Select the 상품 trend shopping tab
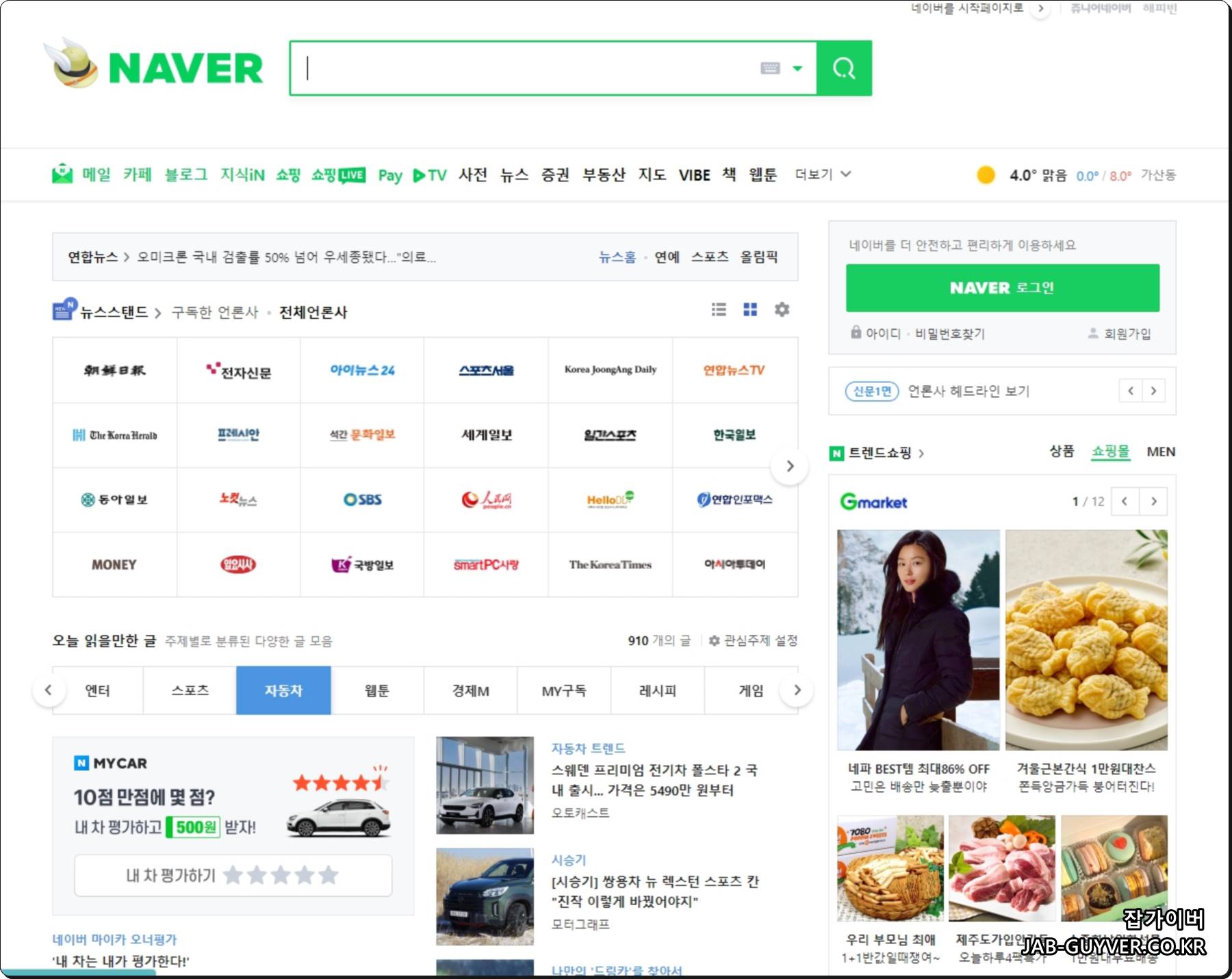Image resolution: width=1232 pixels, height=979 pixels. point(1062,452)
